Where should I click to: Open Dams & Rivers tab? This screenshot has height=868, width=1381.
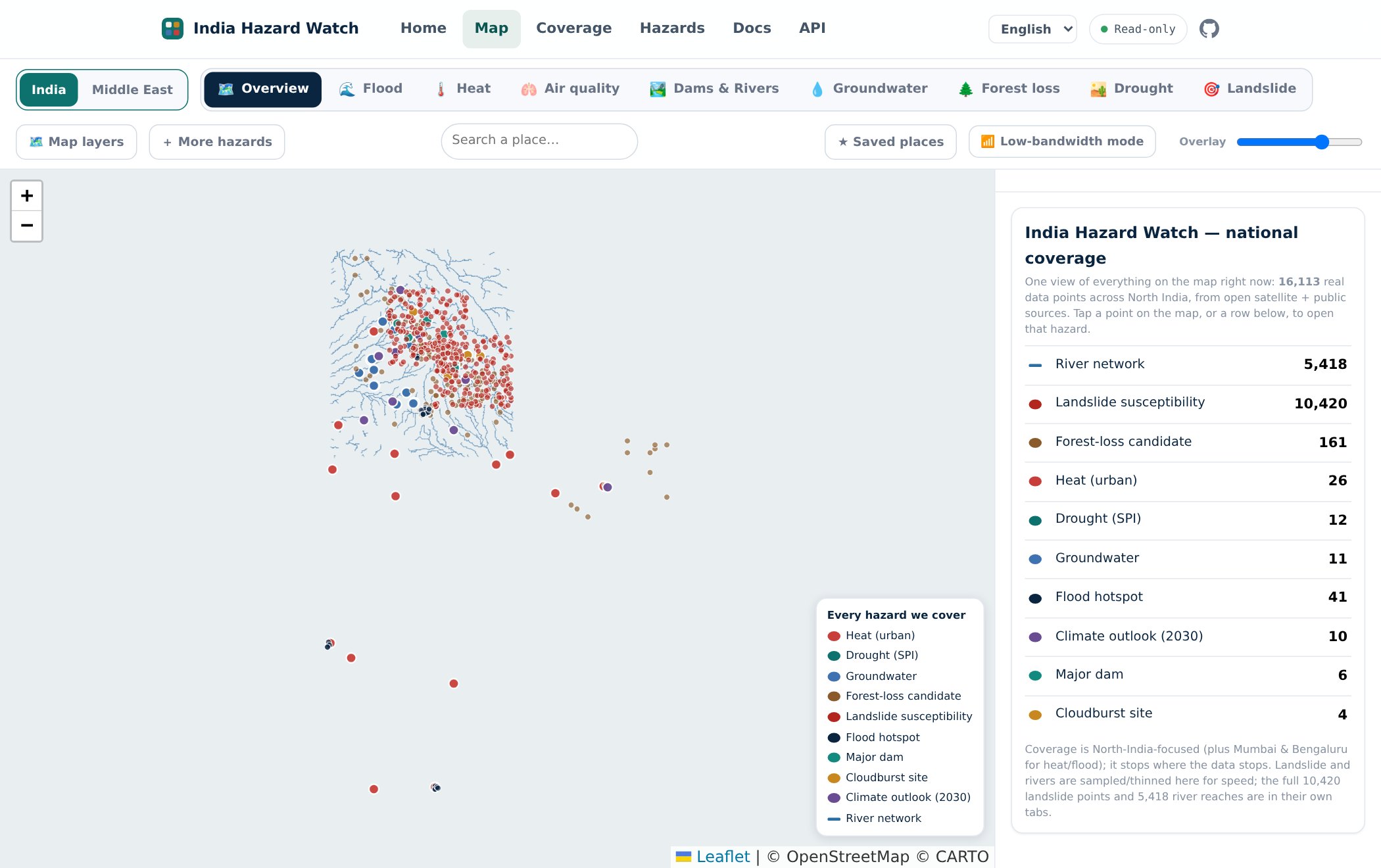(x=714, y=89)
